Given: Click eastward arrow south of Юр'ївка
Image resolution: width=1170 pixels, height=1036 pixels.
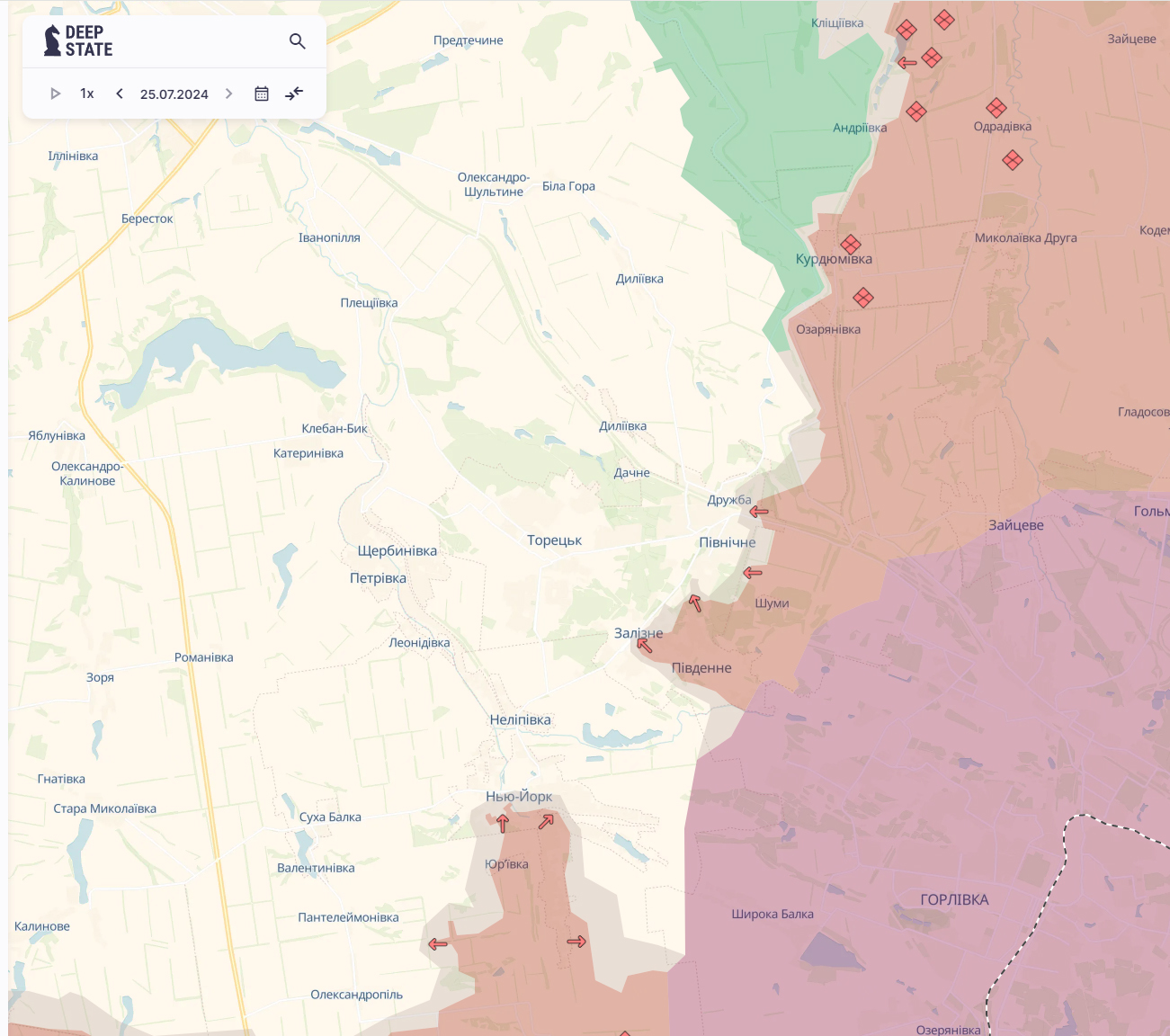Looking at the screenshot, I should [576, 942].
